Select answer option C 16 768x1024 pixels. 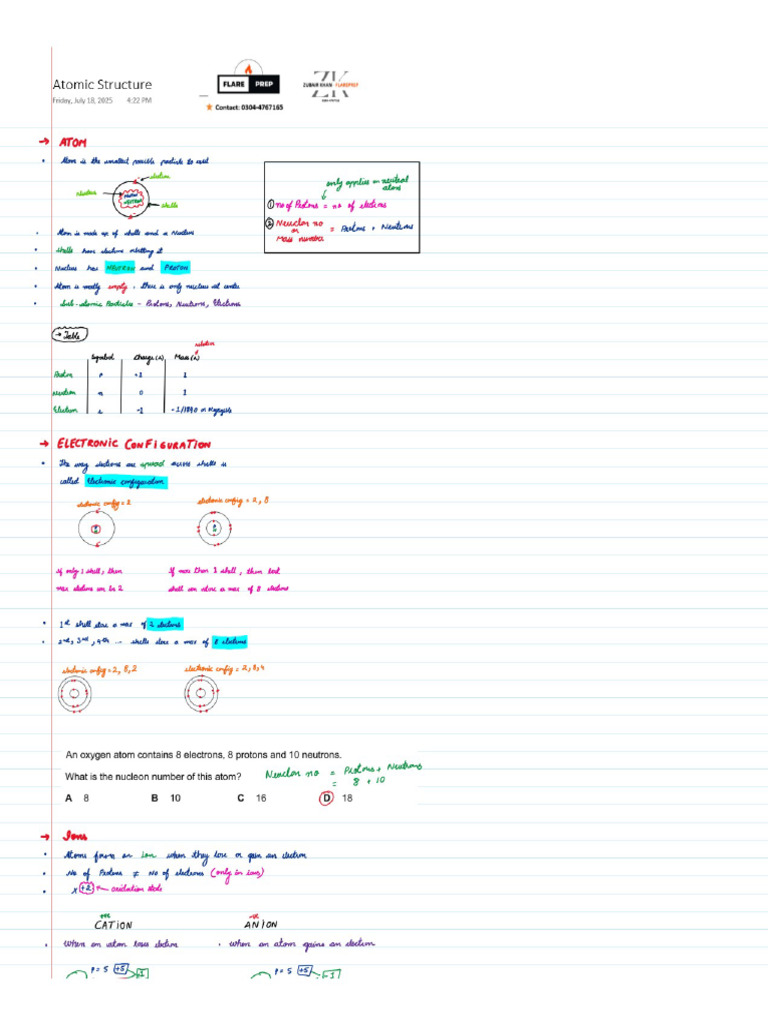251,798
